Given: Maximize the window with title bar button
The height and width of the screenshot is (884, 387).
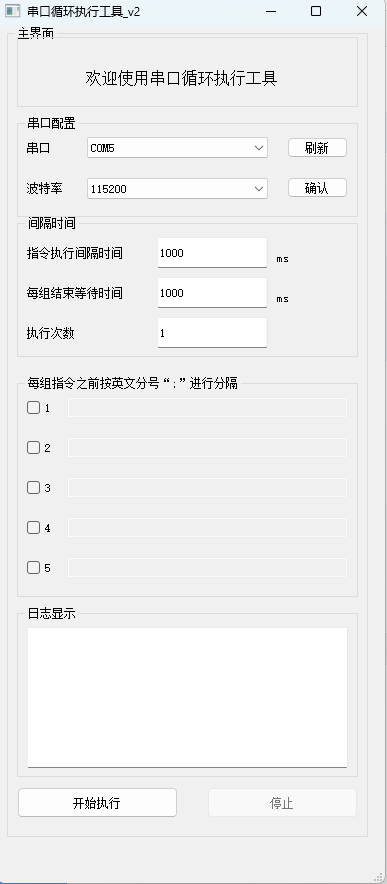Looking at the screenshot, I should tap(316, 11).
